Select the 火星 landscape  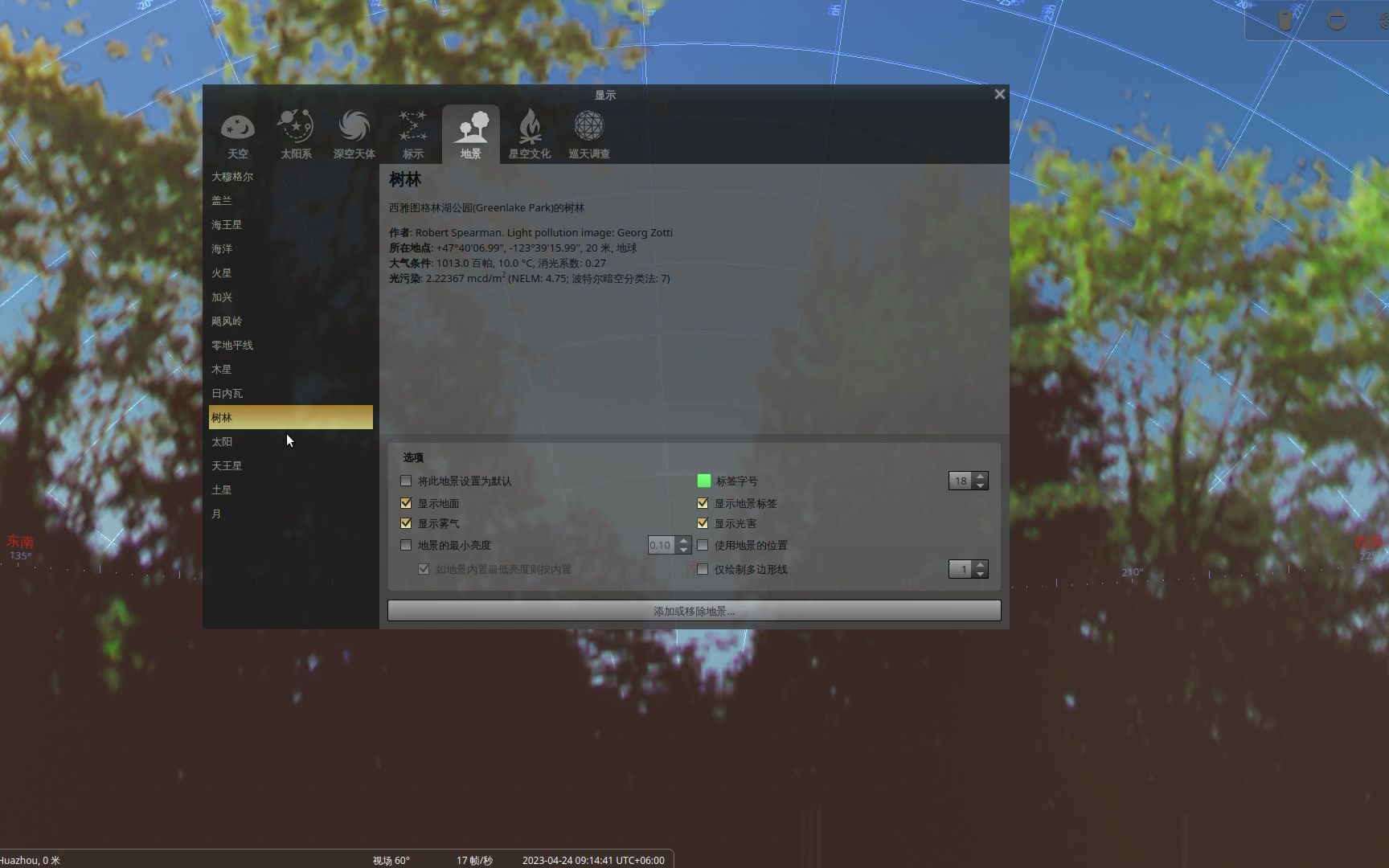coord(291,273)
